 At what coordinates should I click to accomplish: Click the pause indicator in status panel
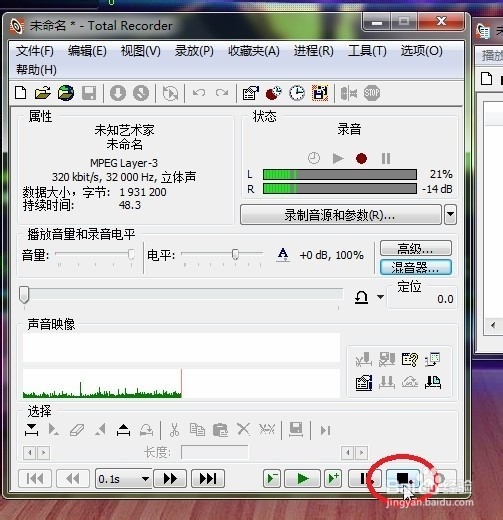(386, 158)
